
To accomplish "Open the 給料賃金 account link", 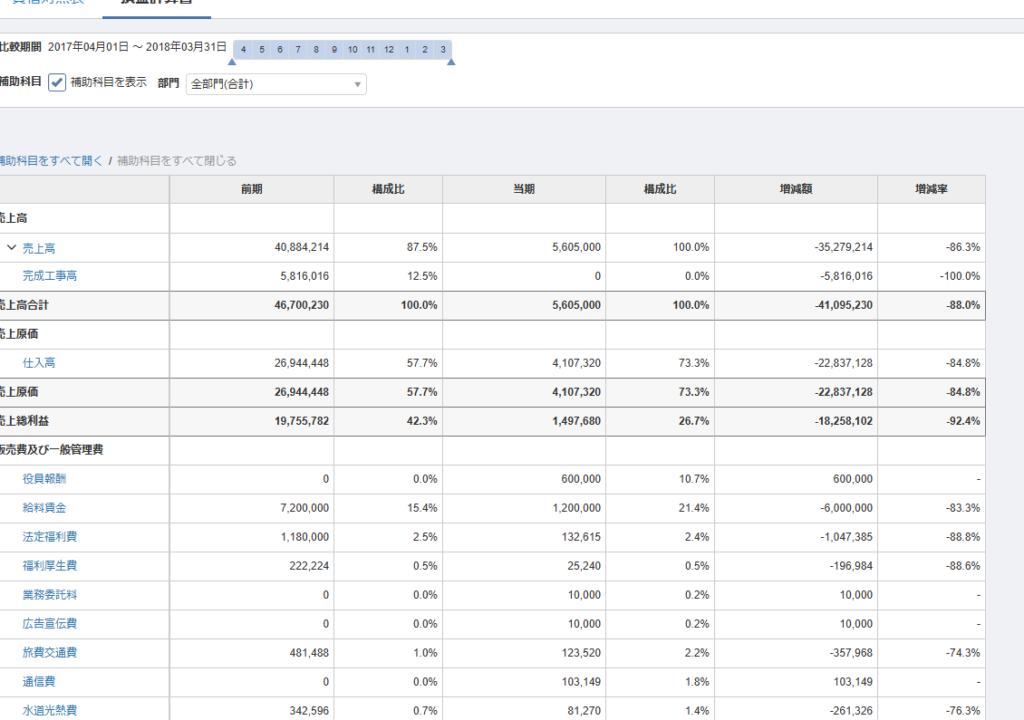I will pyautogui.click(x=44, y=508).
